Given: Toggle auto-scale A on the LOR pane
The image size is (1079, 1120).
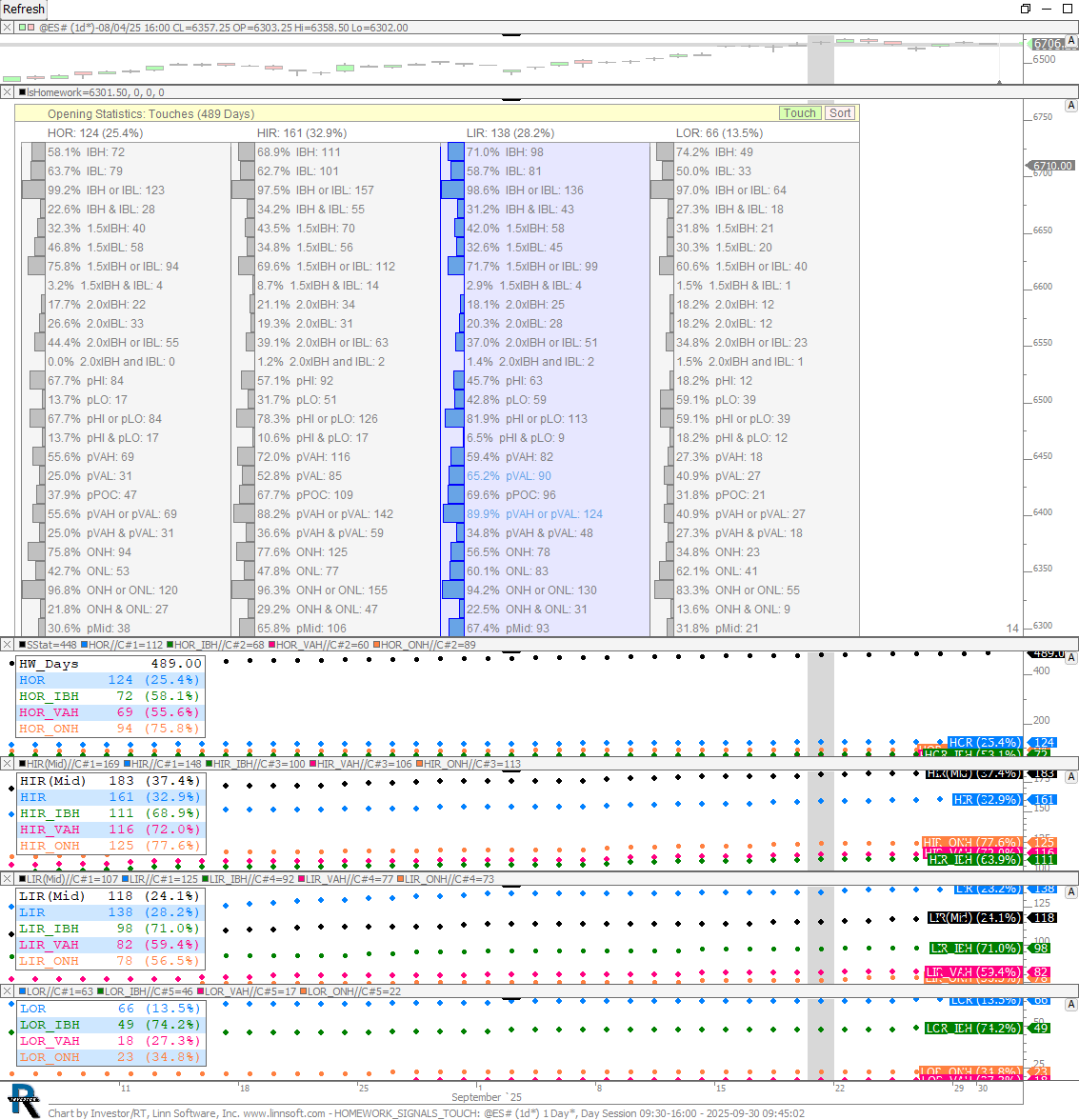Looking at the screenshot, I should [1071, 1005].
